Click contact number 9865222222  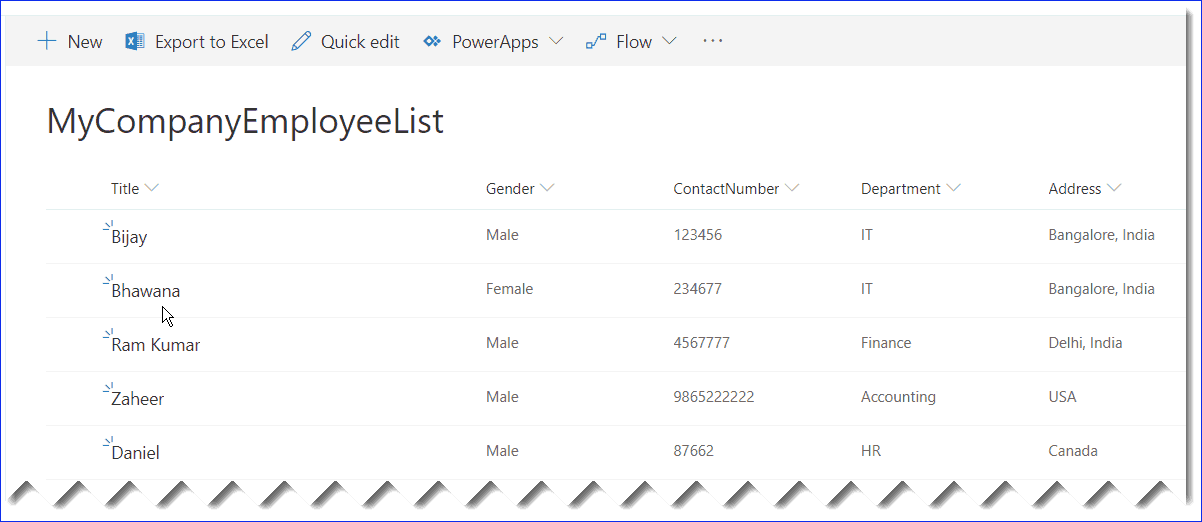point(713,397)
